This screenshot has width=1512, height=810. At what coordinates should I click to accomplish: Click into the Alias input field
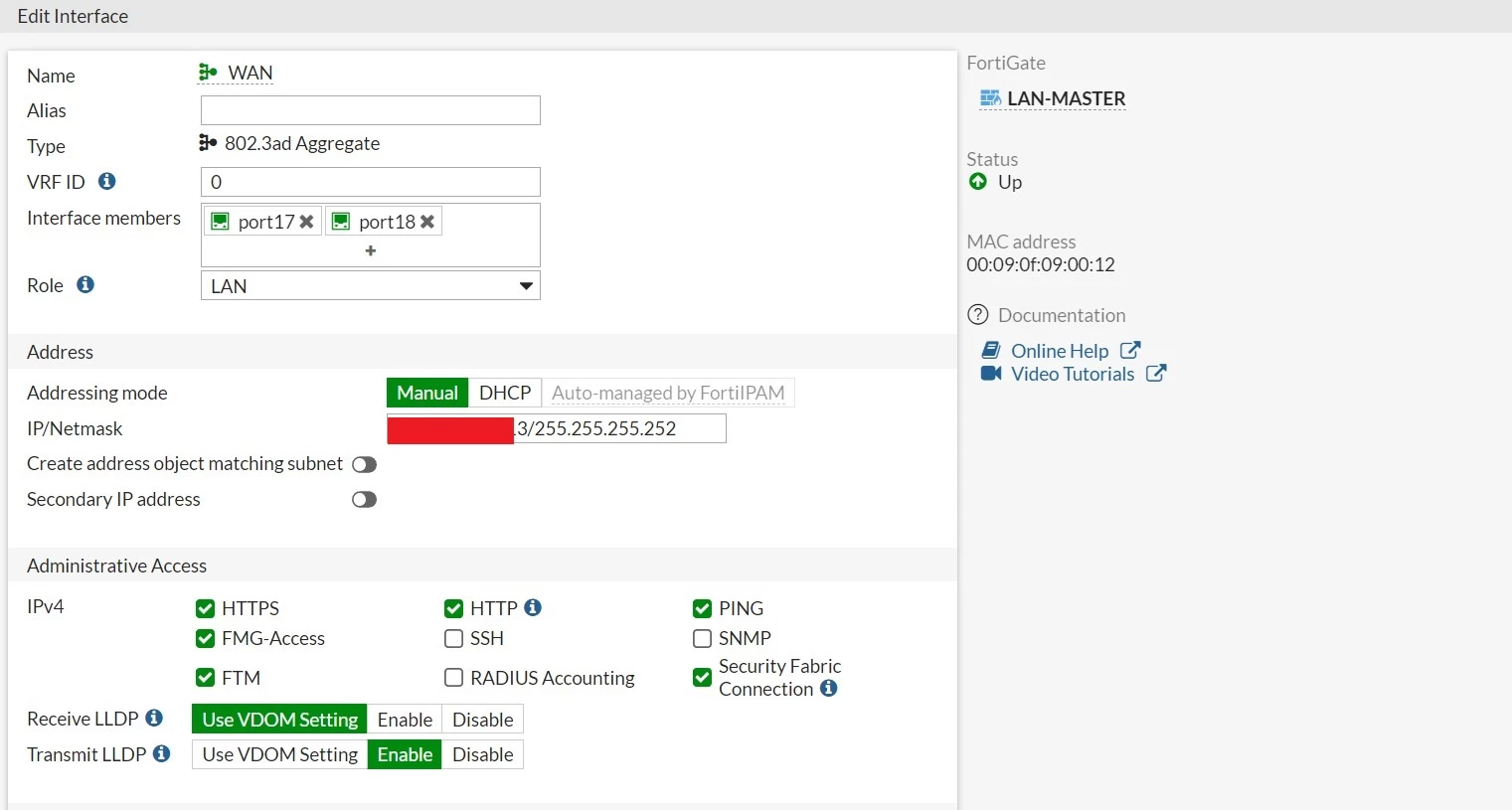371,110
